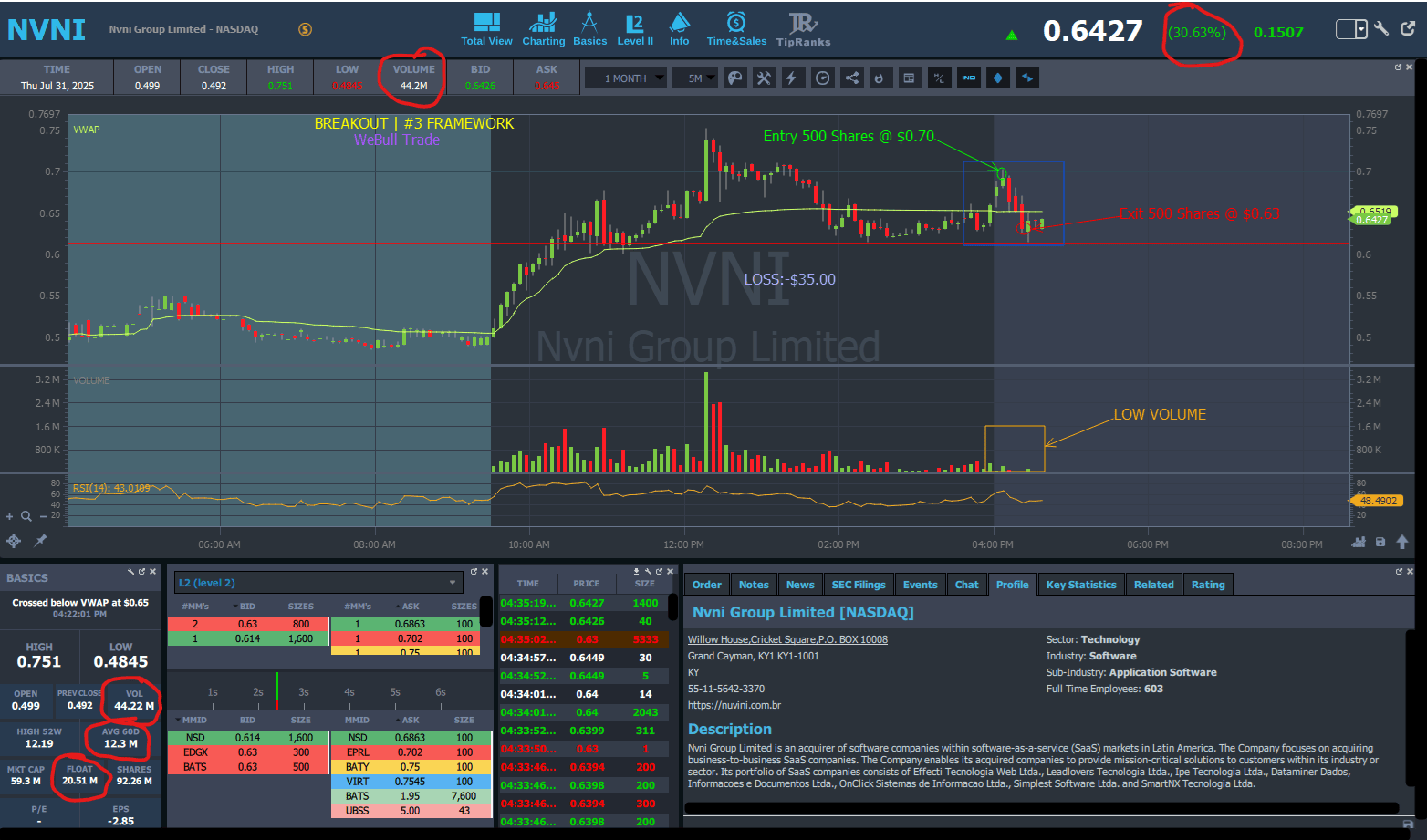
Task: Open top-right wrench settings icon
Action: click(x=1381, y=28)
